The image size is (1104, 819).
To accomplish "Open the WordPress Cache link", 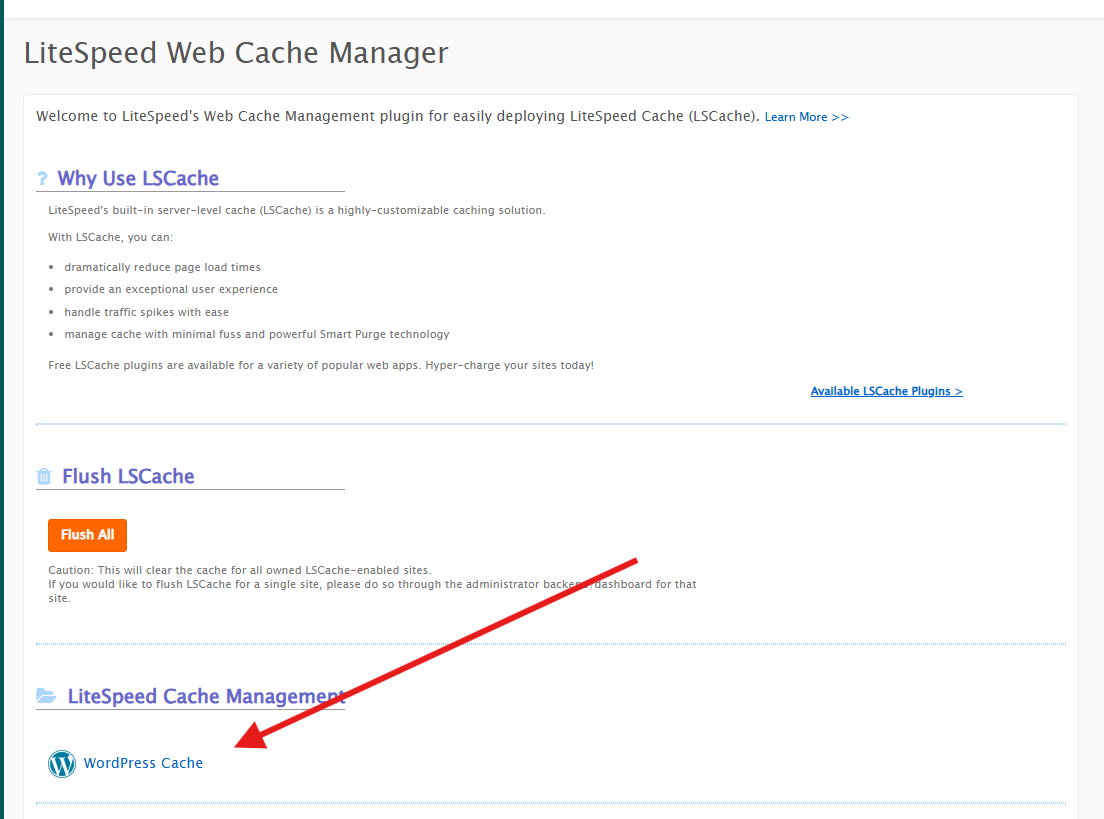I will [x=143, y=763].
